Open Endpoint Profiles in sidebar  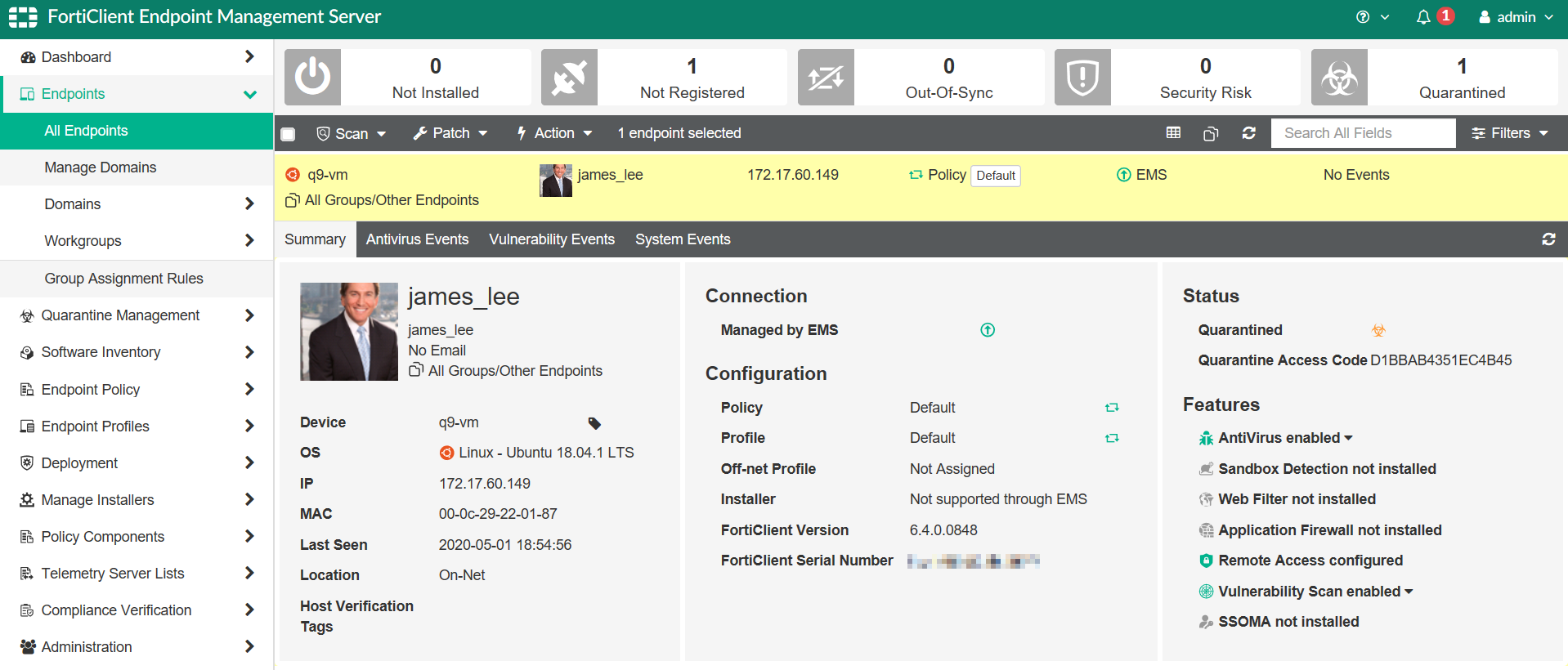[137, 427]
